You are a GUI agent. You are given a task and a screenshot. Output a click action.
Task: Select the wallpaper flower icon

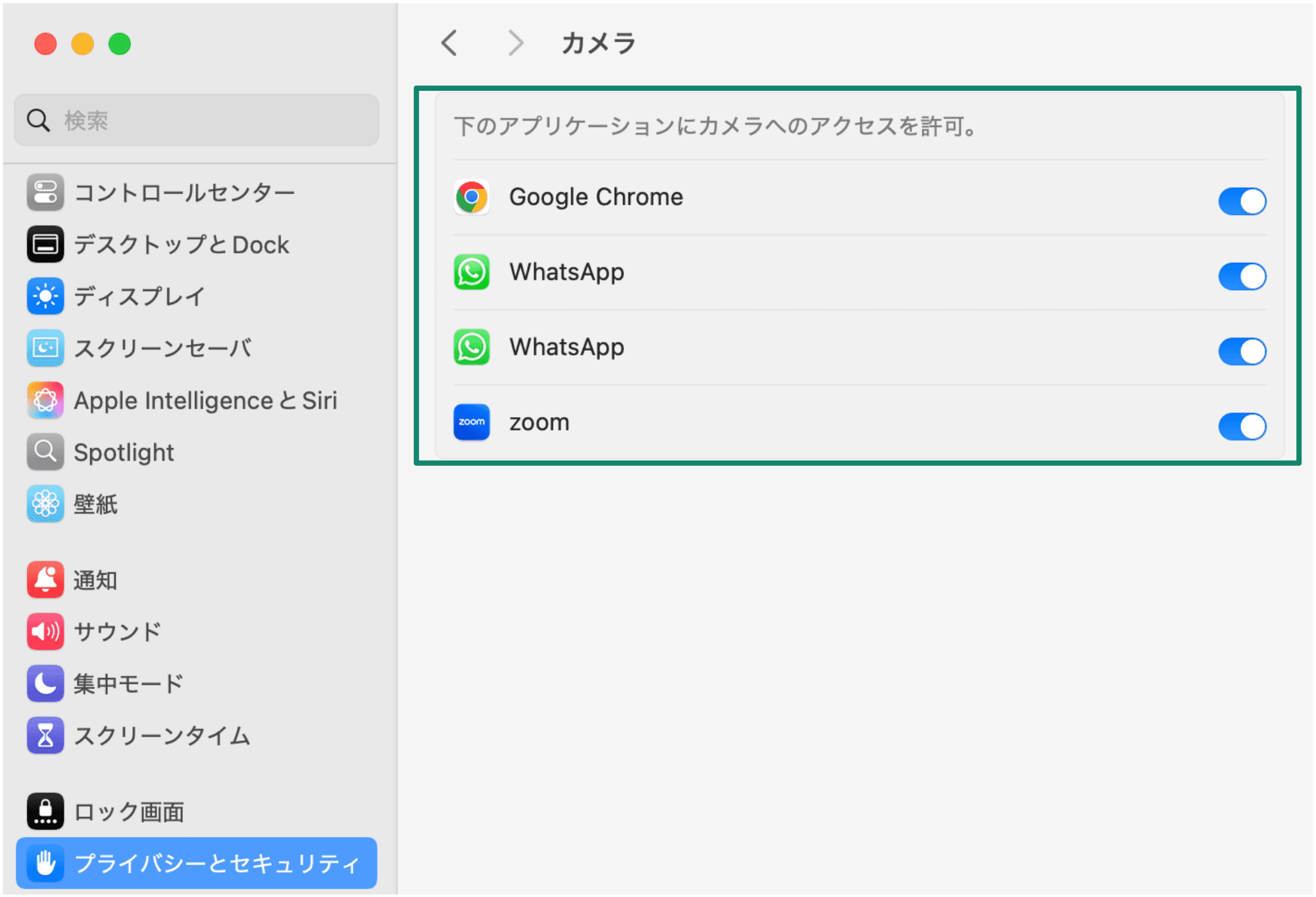pos(45,504)
